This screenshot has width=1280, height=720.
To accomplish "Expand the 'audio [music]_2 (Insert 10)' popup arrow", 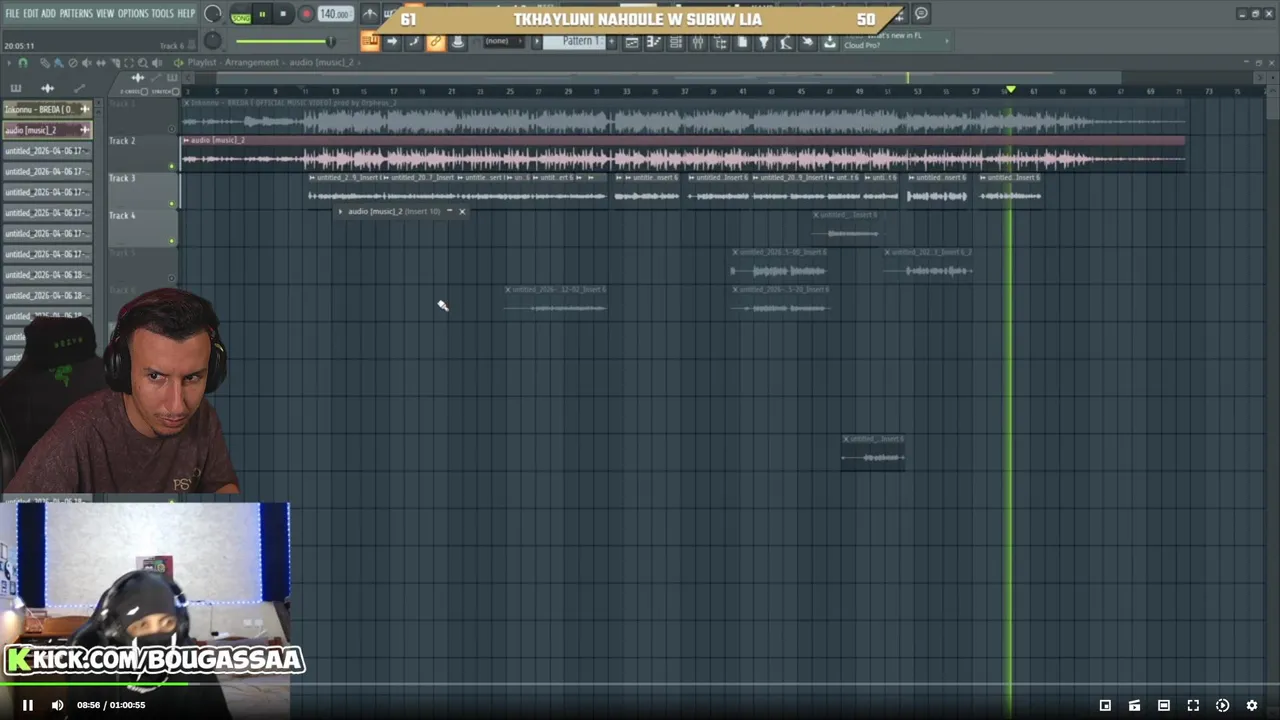I will click(x=340, y=211).
